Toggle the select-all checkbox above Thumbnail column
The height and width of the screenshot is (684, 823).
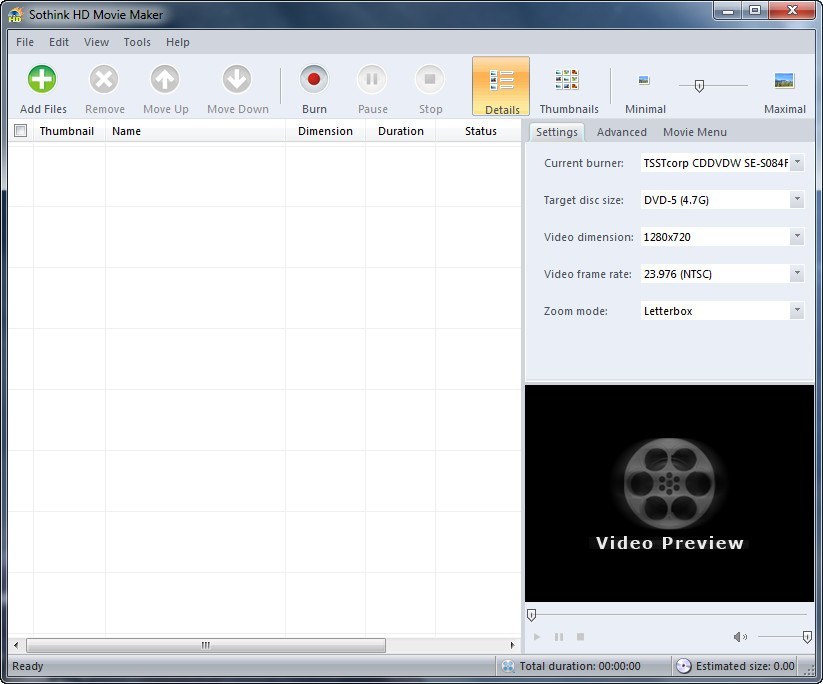point(20,130)
